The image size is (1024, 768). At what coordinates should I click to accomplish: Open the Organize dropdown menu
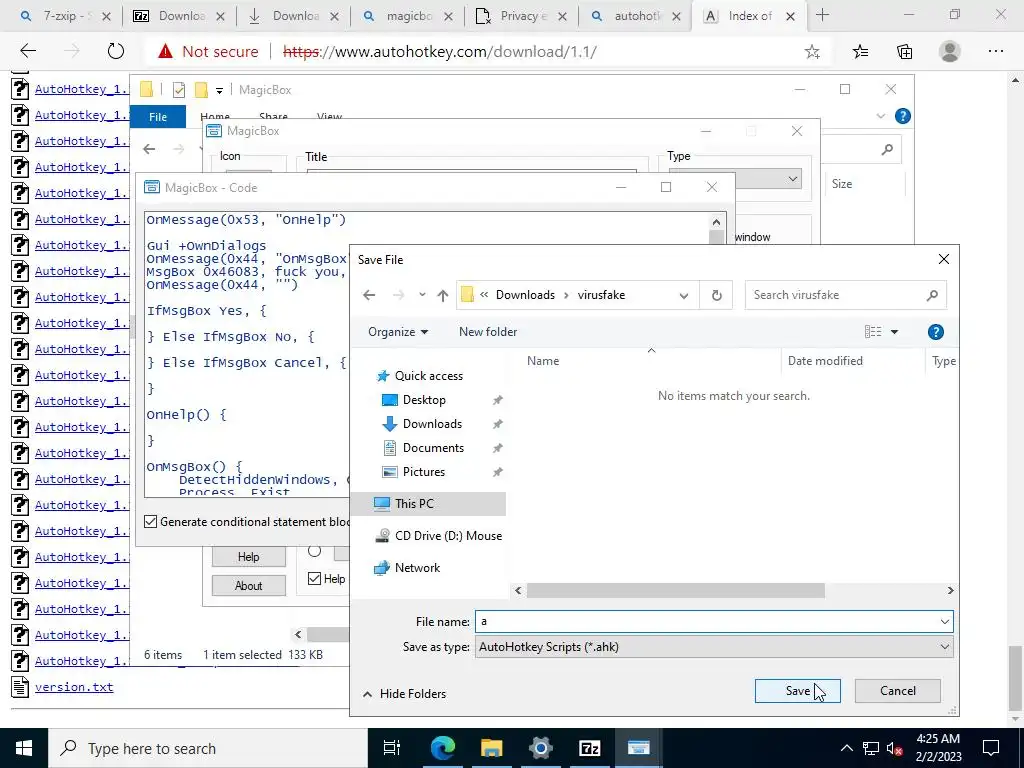pyautogui.click(x=398, y=332)
